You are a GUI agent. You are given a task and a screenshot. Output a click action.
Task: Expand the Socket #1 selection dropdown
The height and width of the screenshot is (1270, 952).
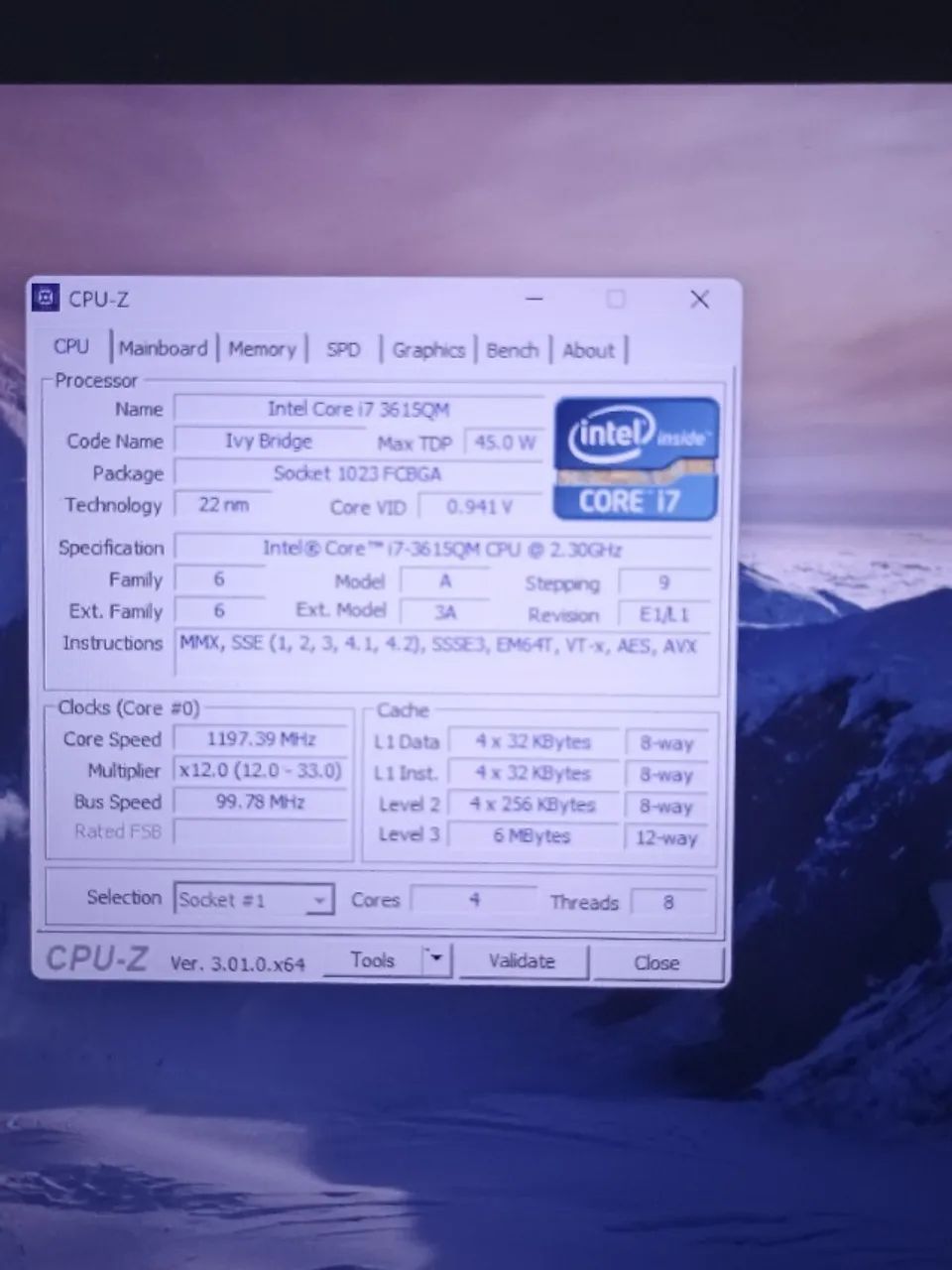318,900
